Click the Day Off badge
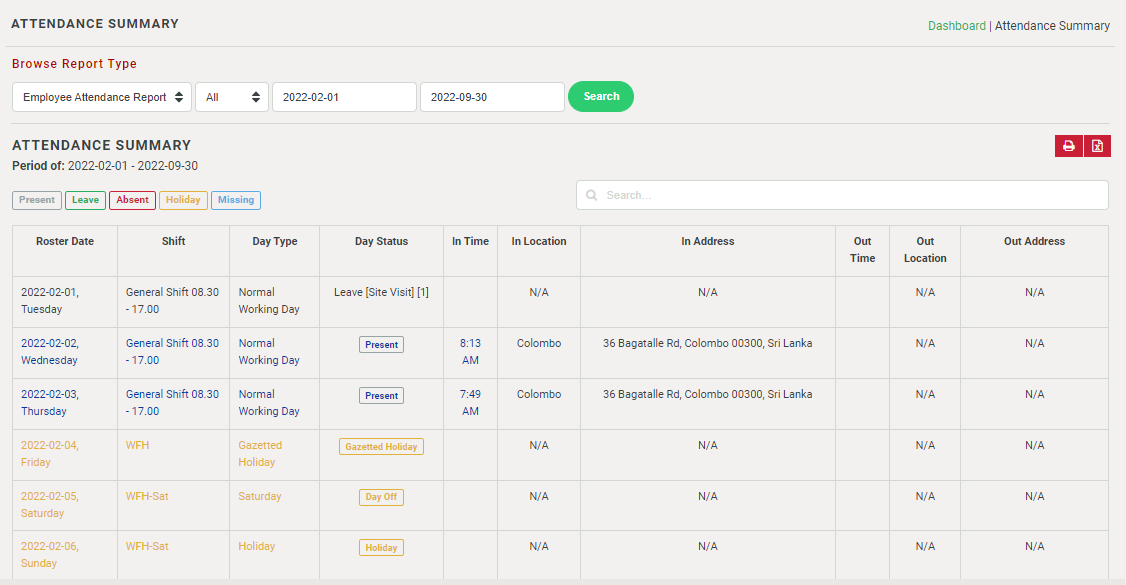Screen dimensions: 1126x585 click(x=381, y=497)
